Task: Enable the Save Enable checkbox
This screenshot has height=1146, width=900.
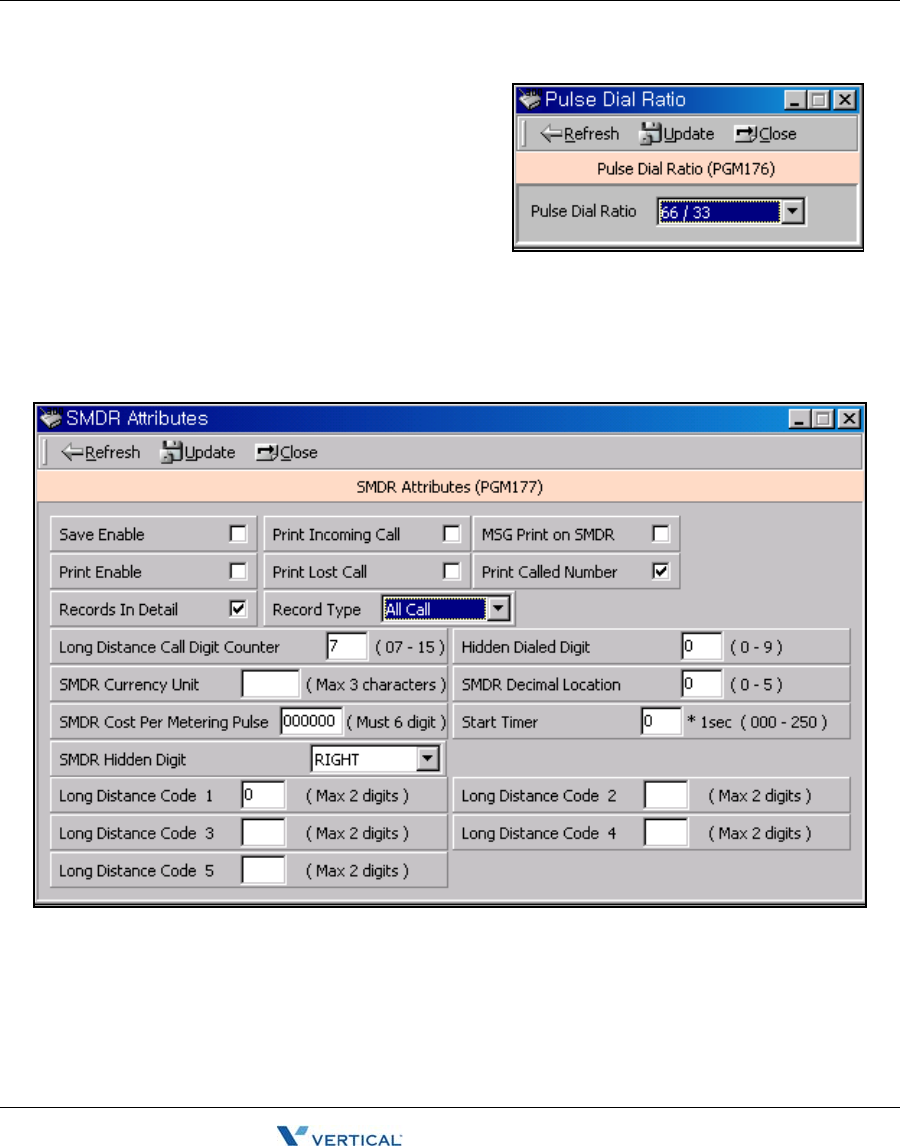Action: pyautogui.click(x=238, y=534)
